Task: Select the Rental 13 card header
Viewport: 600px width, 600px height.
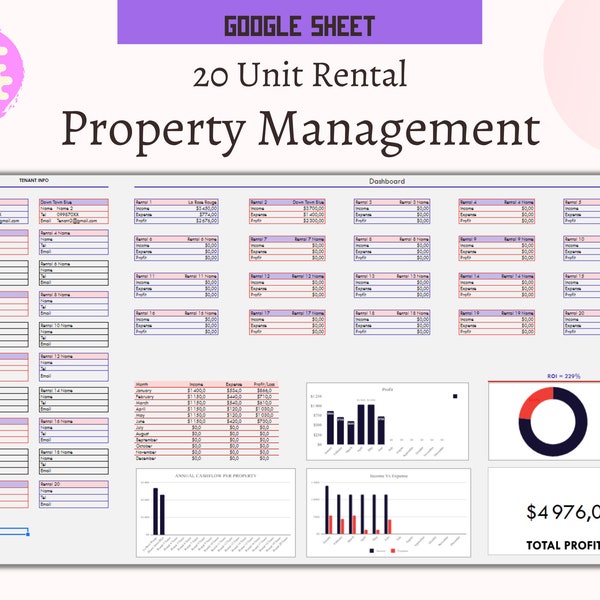Action: (392, 276)
